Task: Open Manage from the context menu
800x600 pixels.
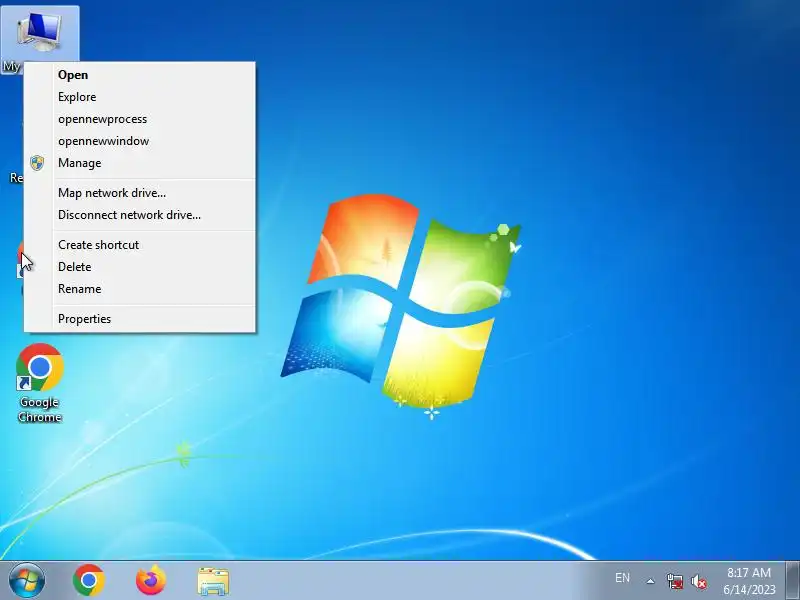Action: click(140, 163)
